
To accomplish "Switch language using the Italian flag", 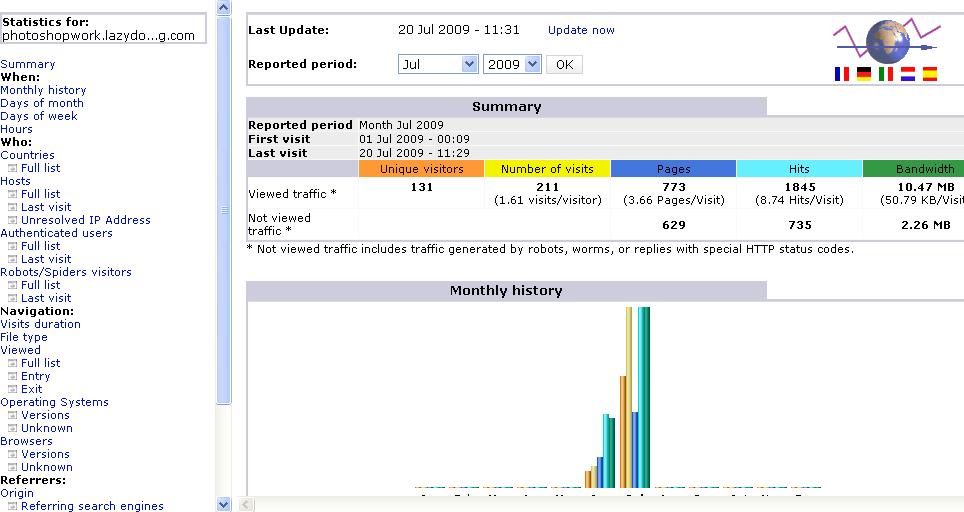I will 886,74.
